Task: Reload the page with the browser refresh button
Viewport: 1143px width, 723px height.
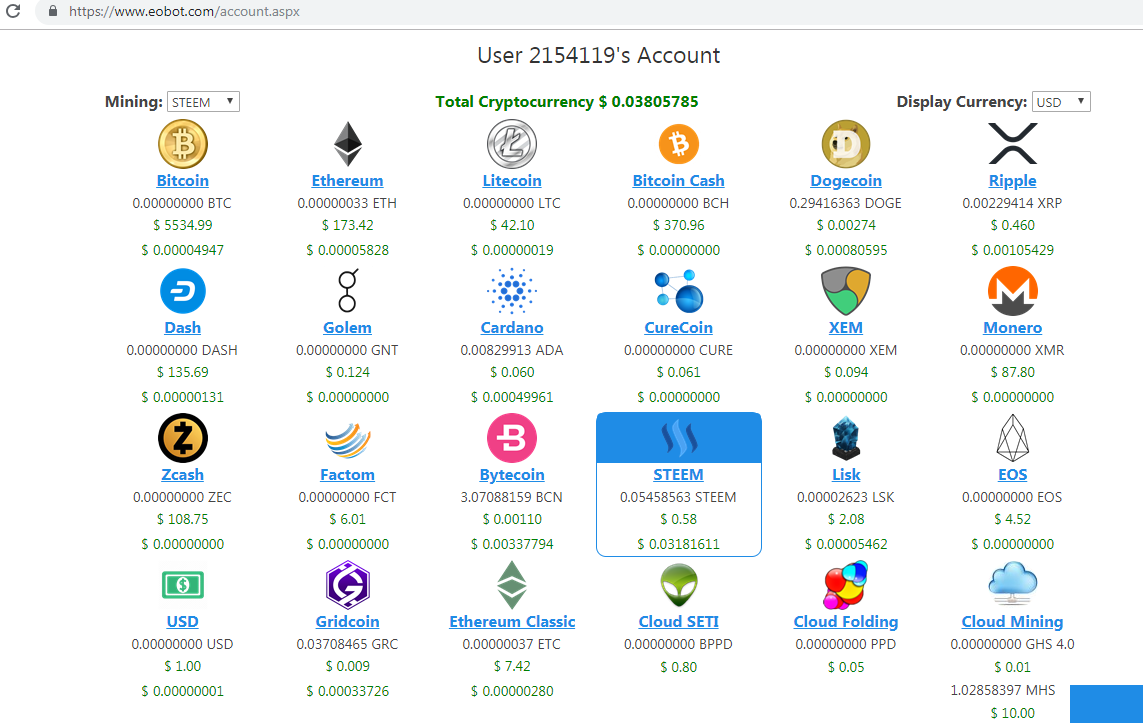Action: [12, 11]
